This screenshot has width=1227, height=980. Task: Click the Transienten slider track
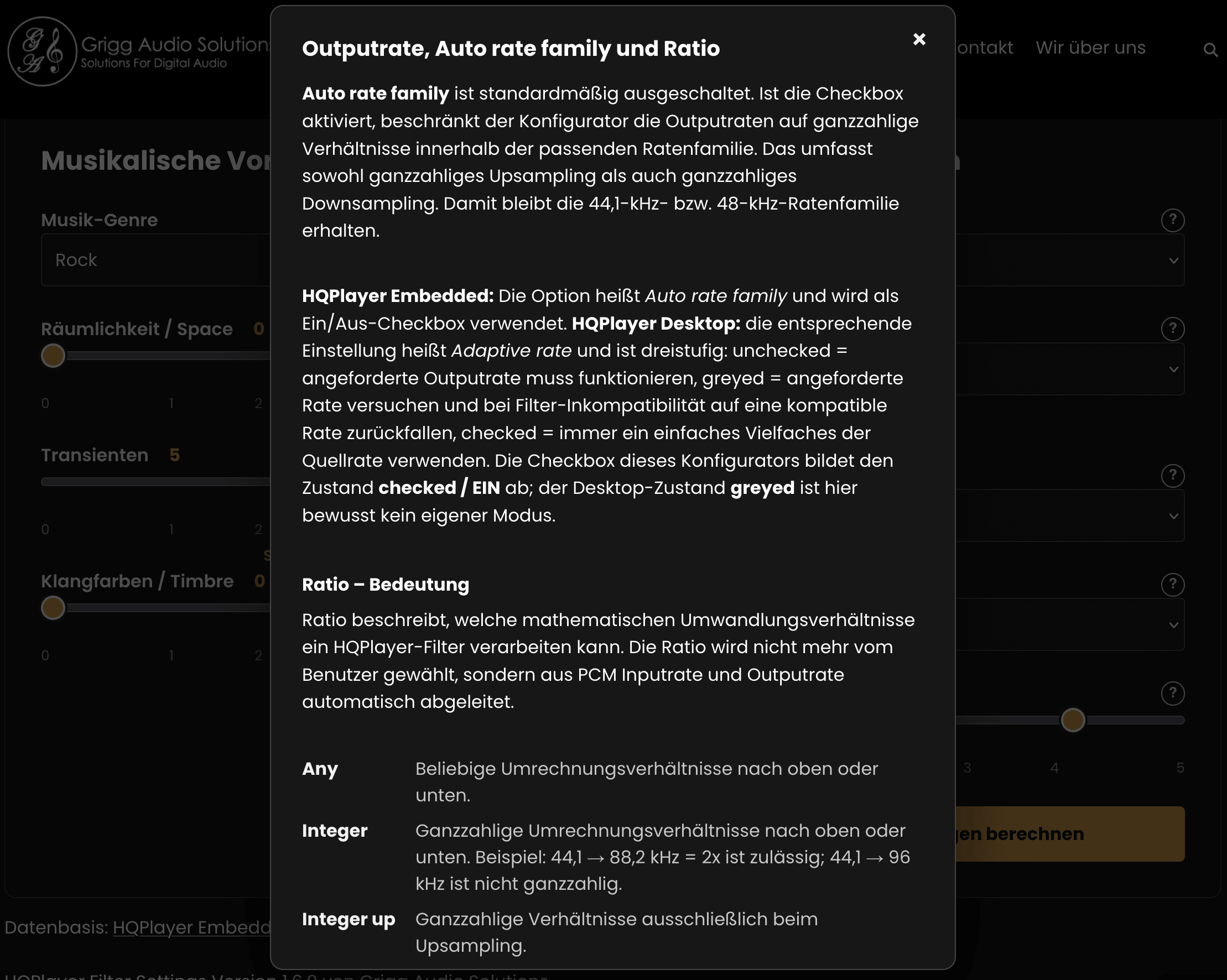[156, 482]
